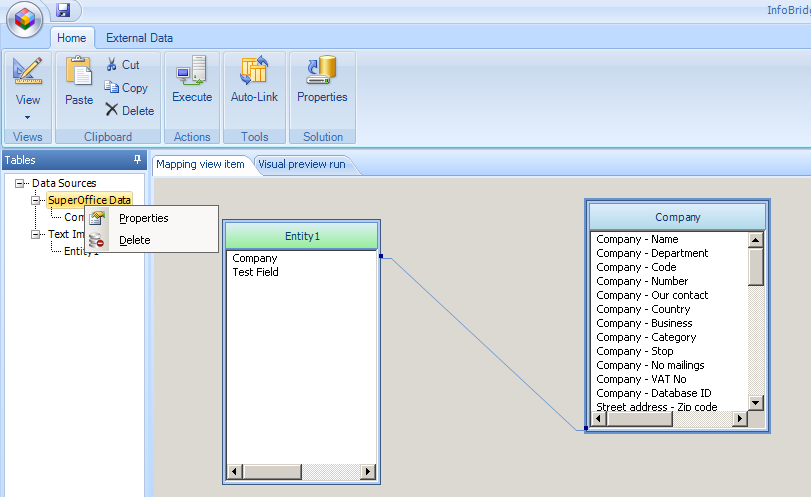Open the Visual preview run tab

tap(302, 164)
